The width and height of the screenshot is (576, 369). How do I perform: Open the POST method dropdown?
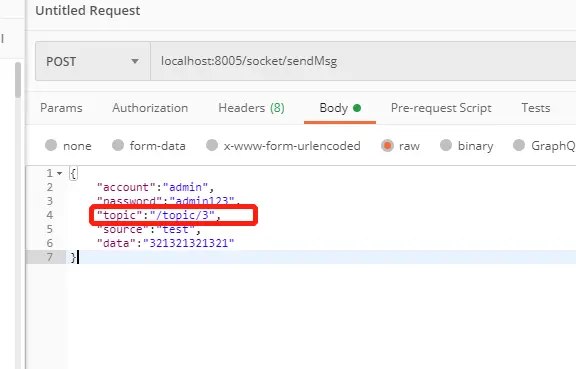(93, 61)
